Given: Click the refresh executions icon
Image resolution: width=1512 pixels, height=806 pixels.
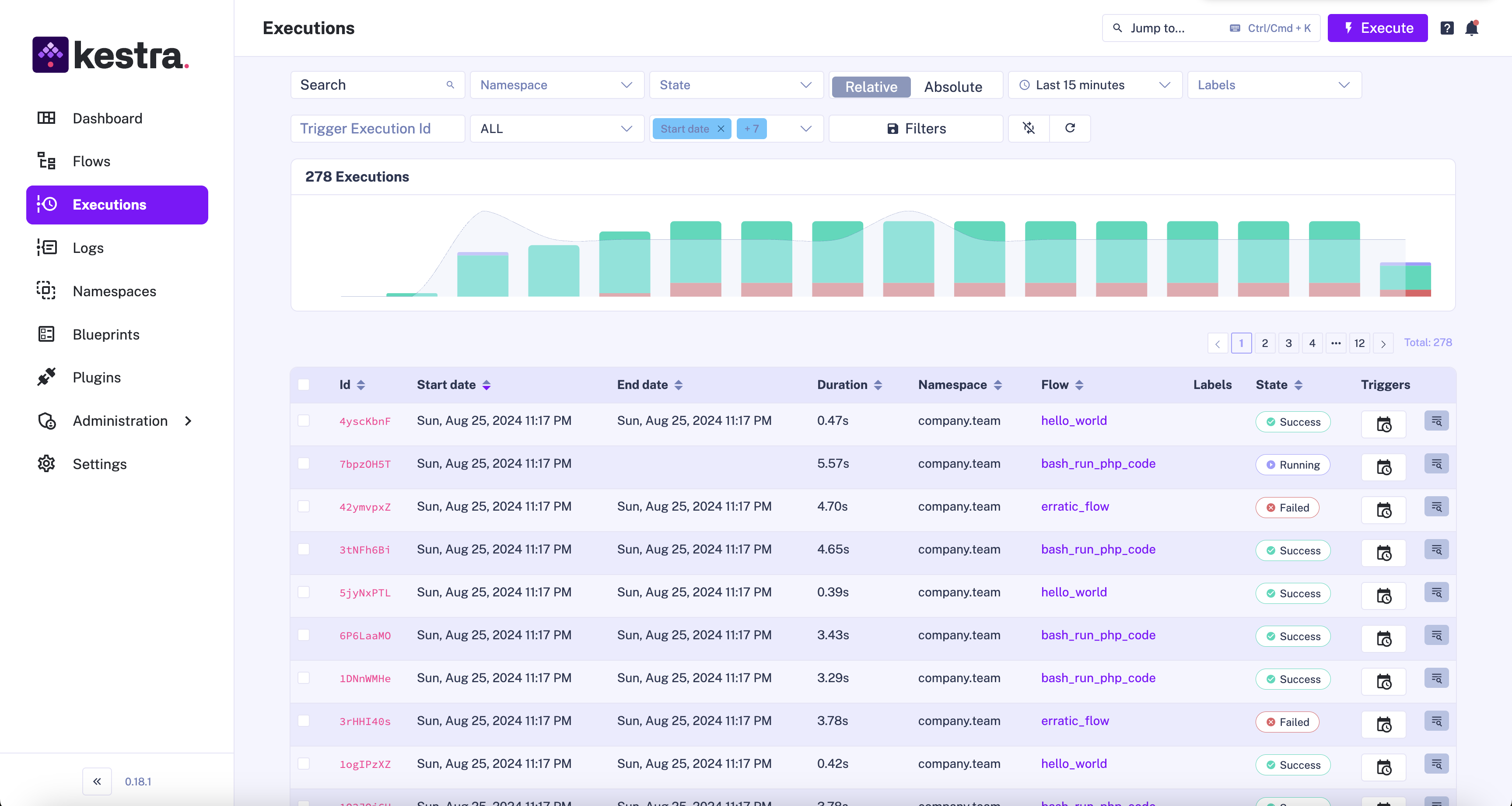Looking at the screenshot, I should [x=1069, y=128].
